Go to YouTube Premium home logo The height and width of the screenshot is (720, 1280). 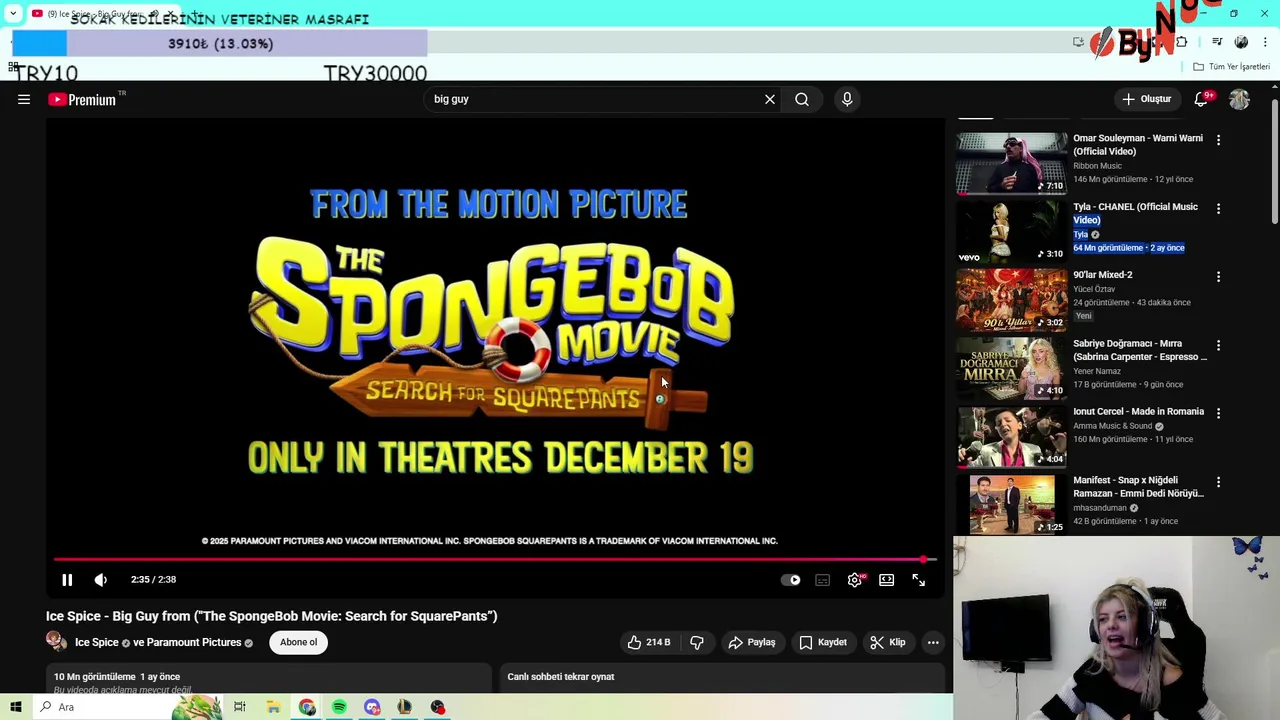(82, 99)
